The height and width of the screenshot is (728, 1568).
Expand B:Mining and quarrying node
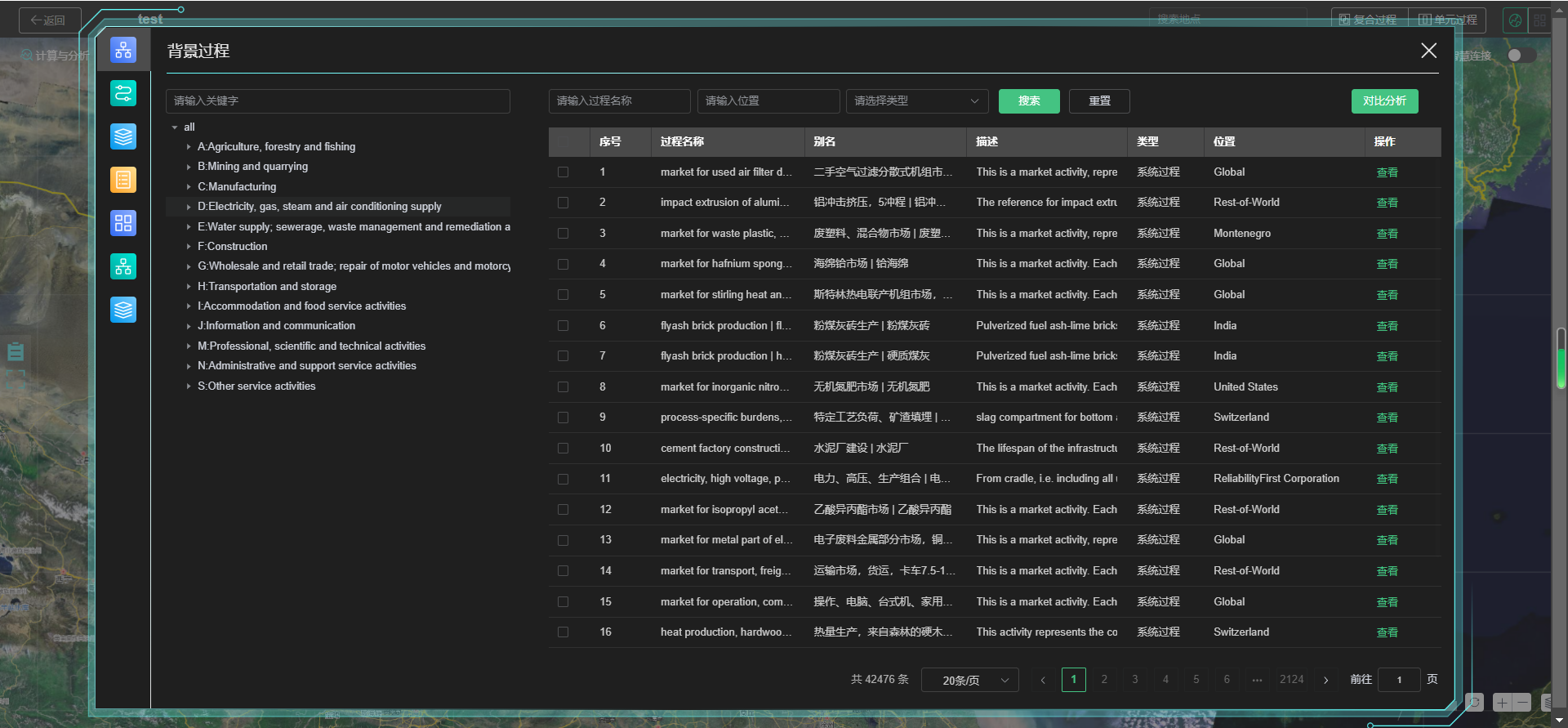(189, 167)
